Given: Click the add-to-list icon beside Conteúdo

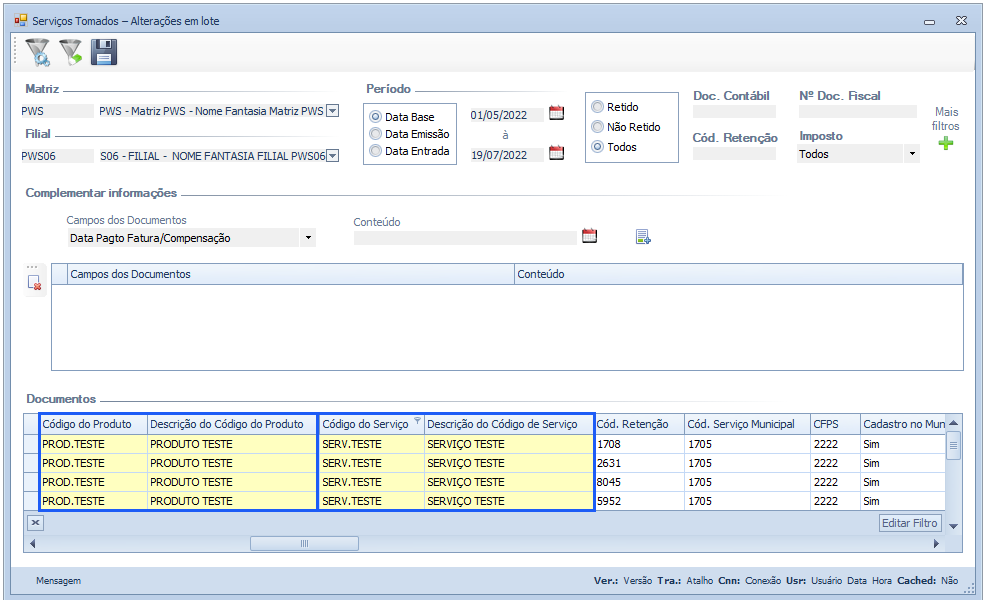Looking at the screenshot, I should 643,237.
